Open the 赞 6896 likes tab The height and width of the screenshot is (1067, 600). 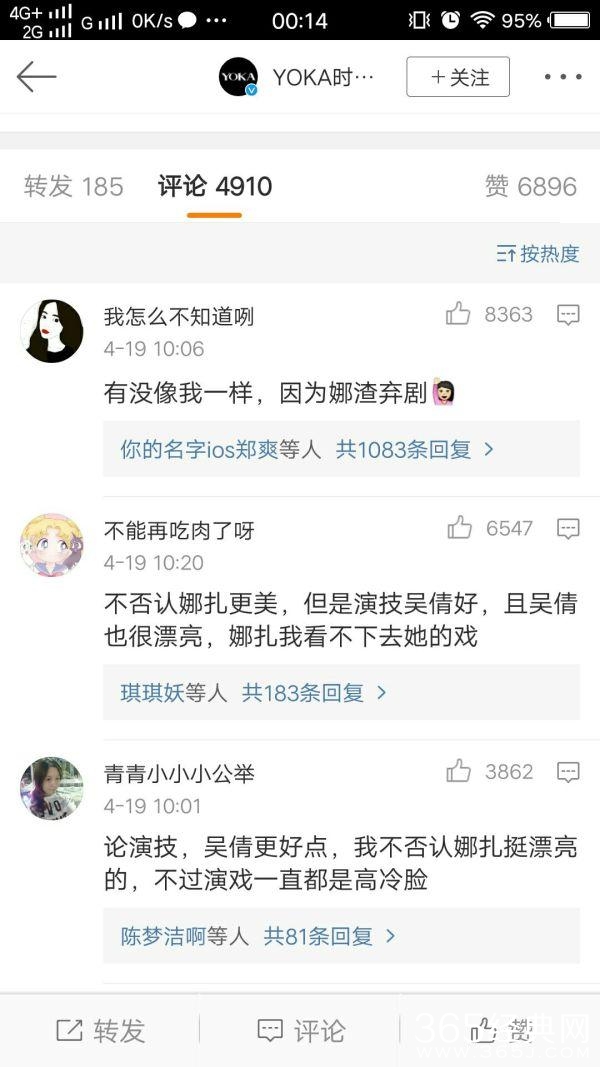[531, 186]
